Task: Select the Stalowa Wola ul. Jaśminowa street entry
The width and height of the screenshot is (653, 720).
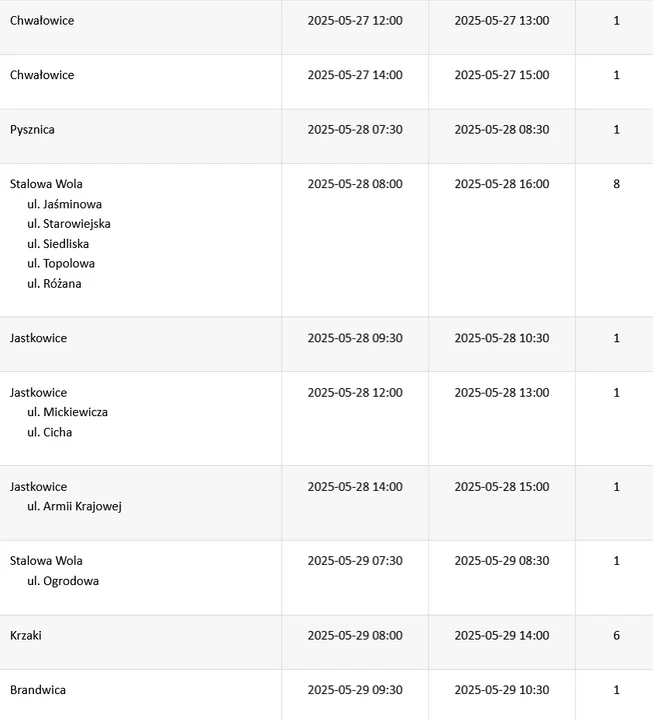Action: click(x=64, y=204)
